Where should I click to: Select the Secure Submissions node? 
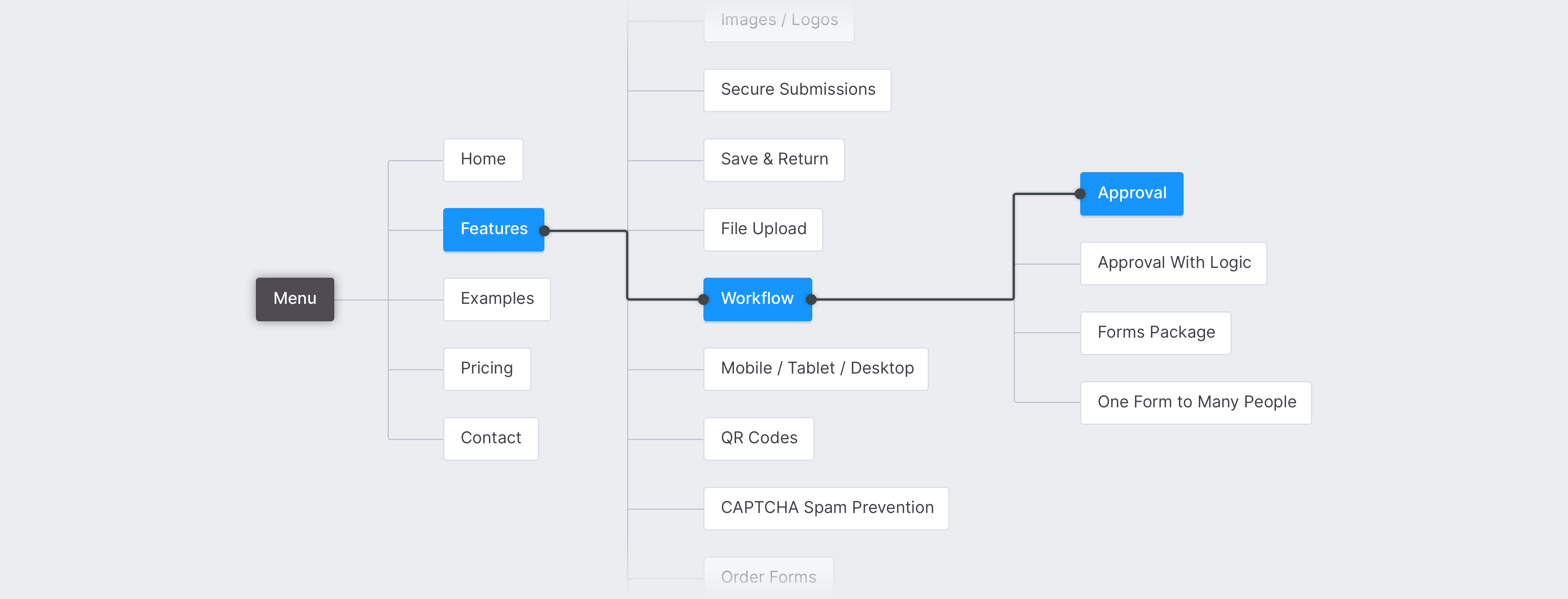point(797,90)
